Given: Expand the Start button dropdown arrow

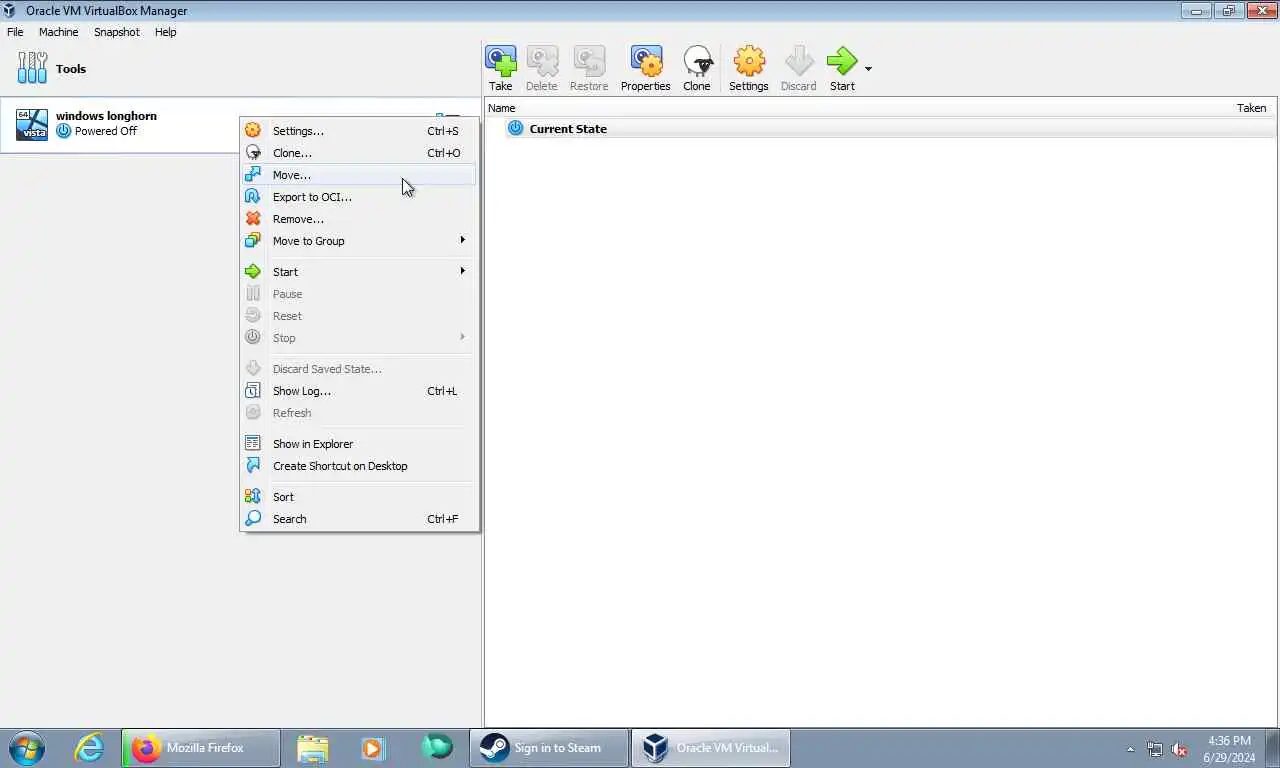Looking at the screenshot, I should (868, 69).
